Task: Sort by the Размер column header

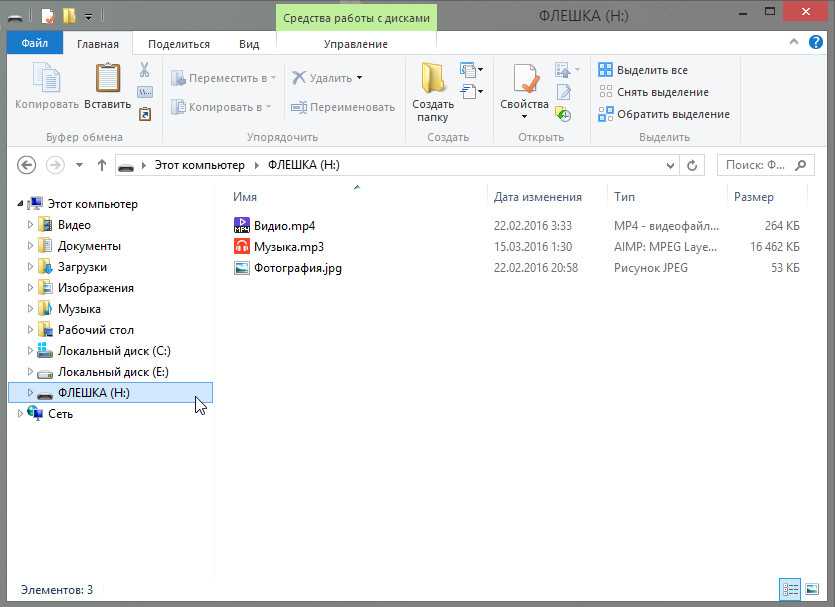Action: (754, 196)
